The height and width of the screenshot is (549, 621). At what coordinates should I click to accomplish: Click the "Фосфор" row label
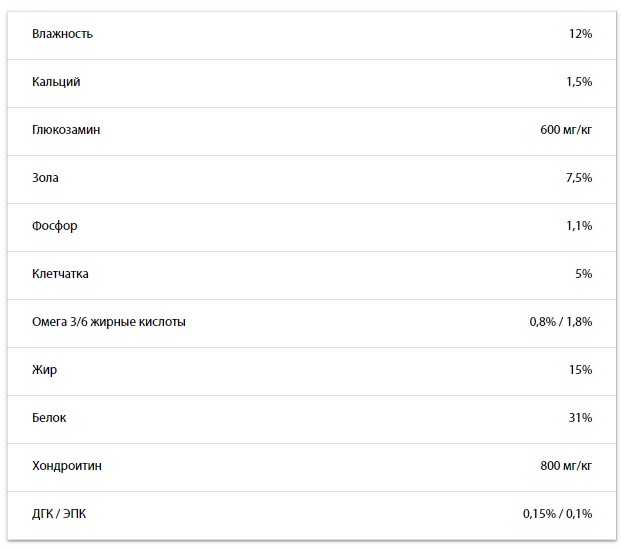tap(54, 226)
